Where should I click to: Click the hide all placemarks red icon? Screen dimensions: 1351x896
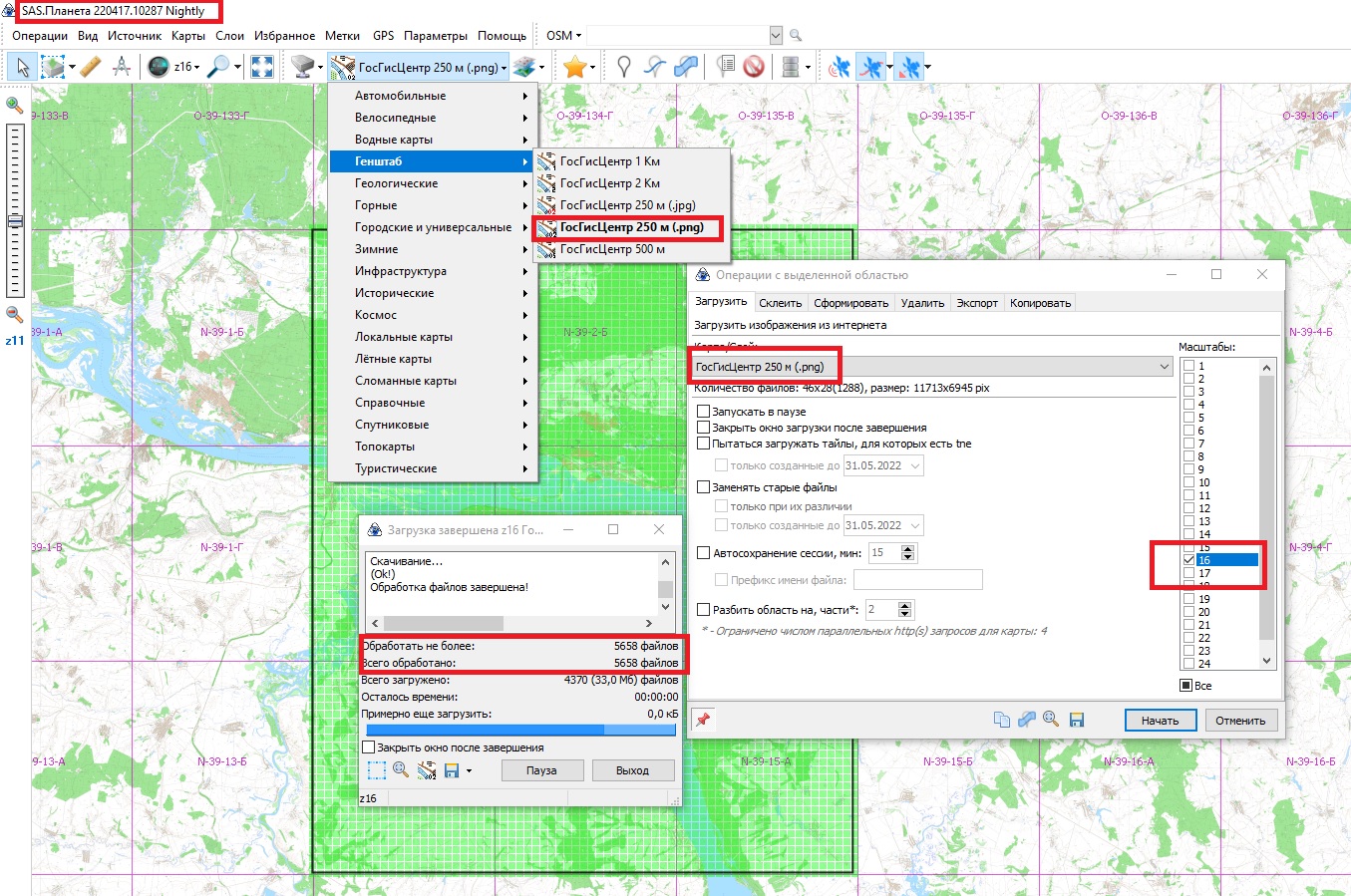coord(754,67)
